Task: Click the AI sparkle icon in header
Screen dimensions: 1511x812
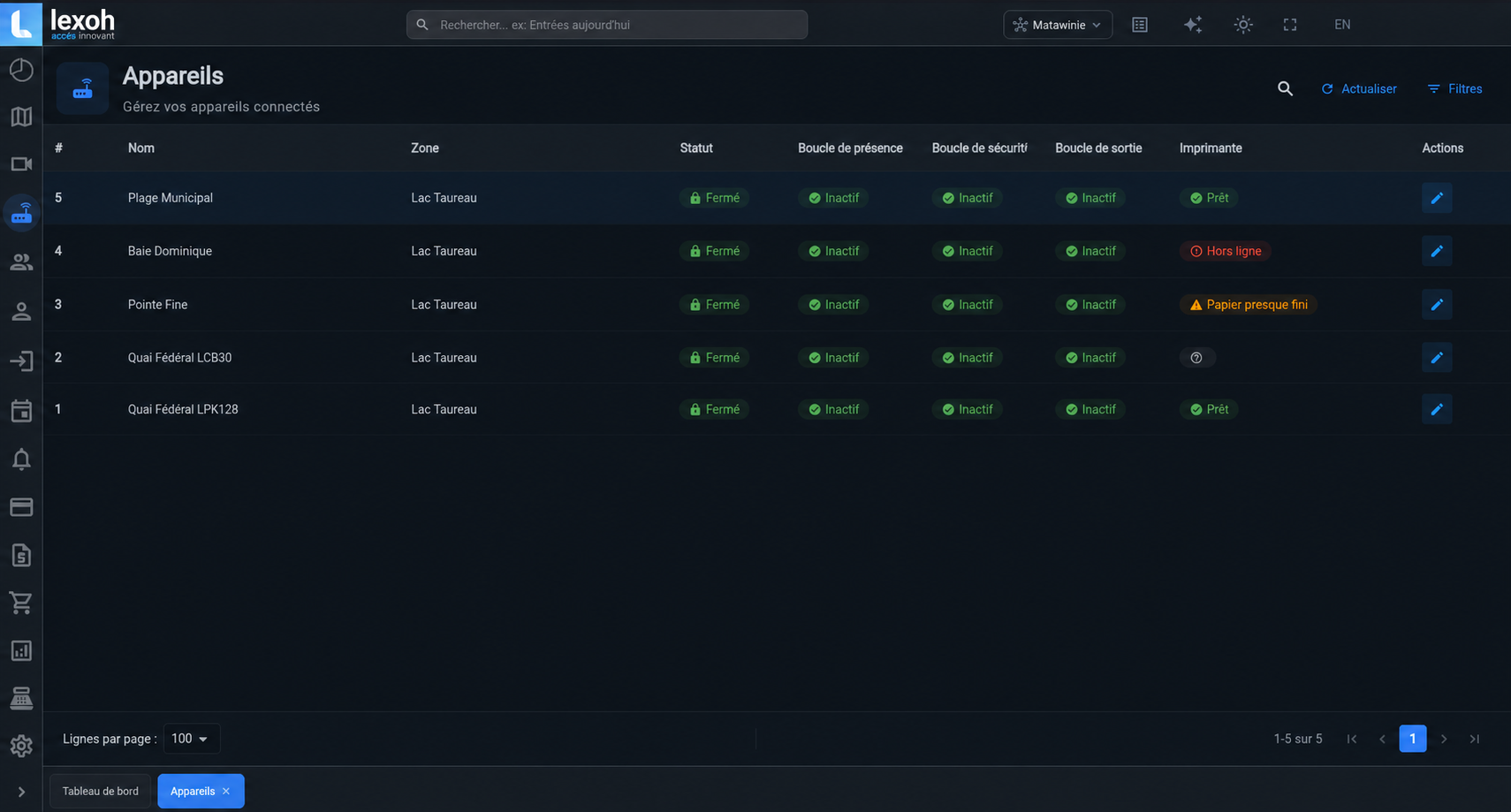Action: (1193, 25)
